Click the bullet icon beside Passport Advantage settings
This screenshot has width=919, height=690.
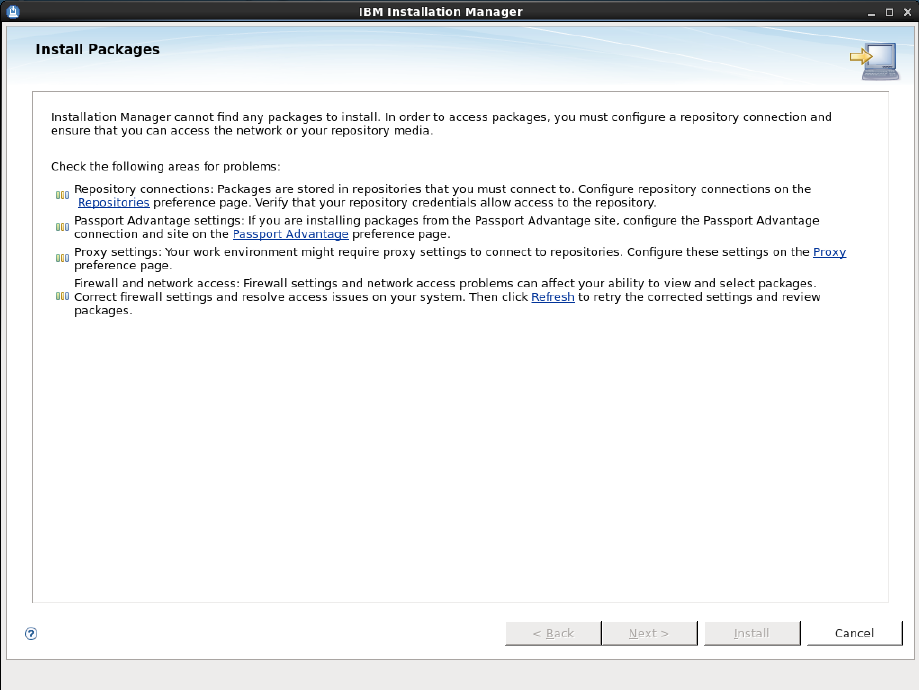tap(62, 227)
